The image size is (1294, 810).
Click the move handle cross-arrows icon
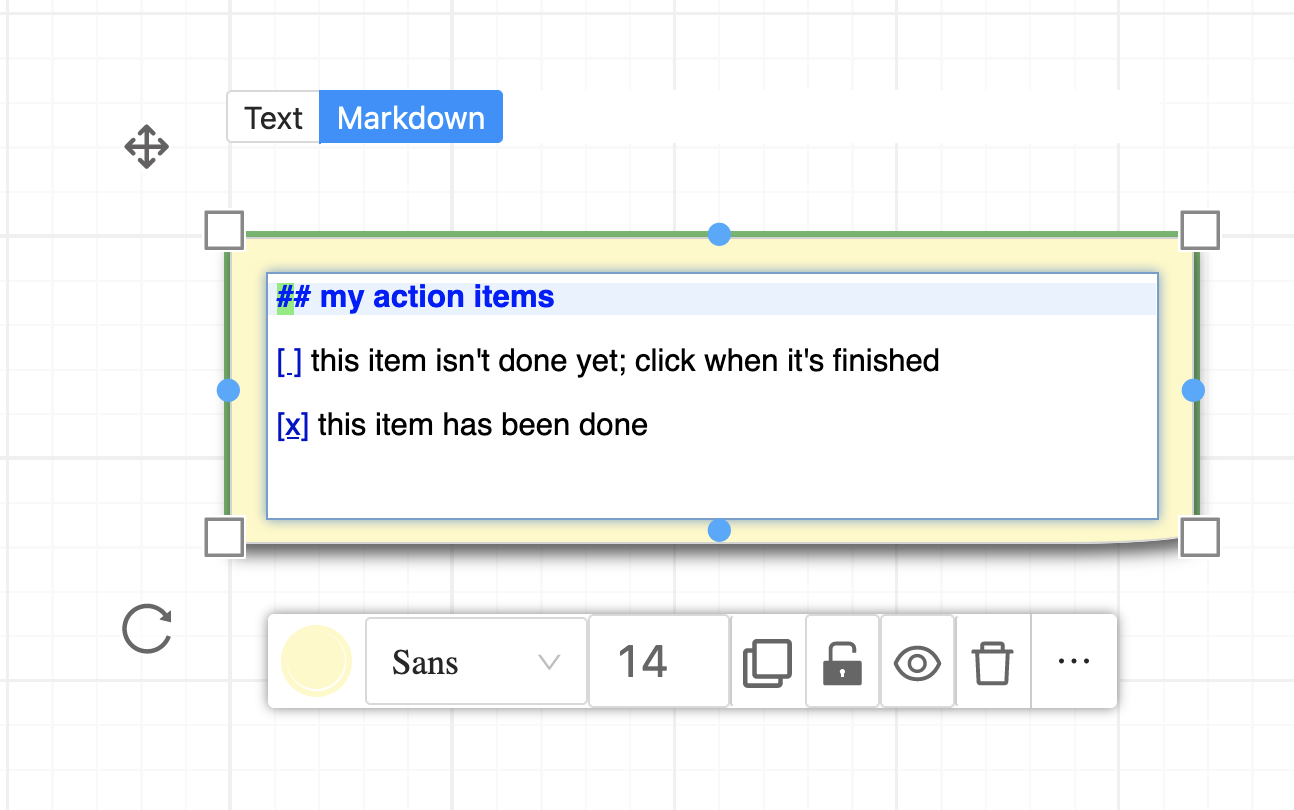[146, 147]
